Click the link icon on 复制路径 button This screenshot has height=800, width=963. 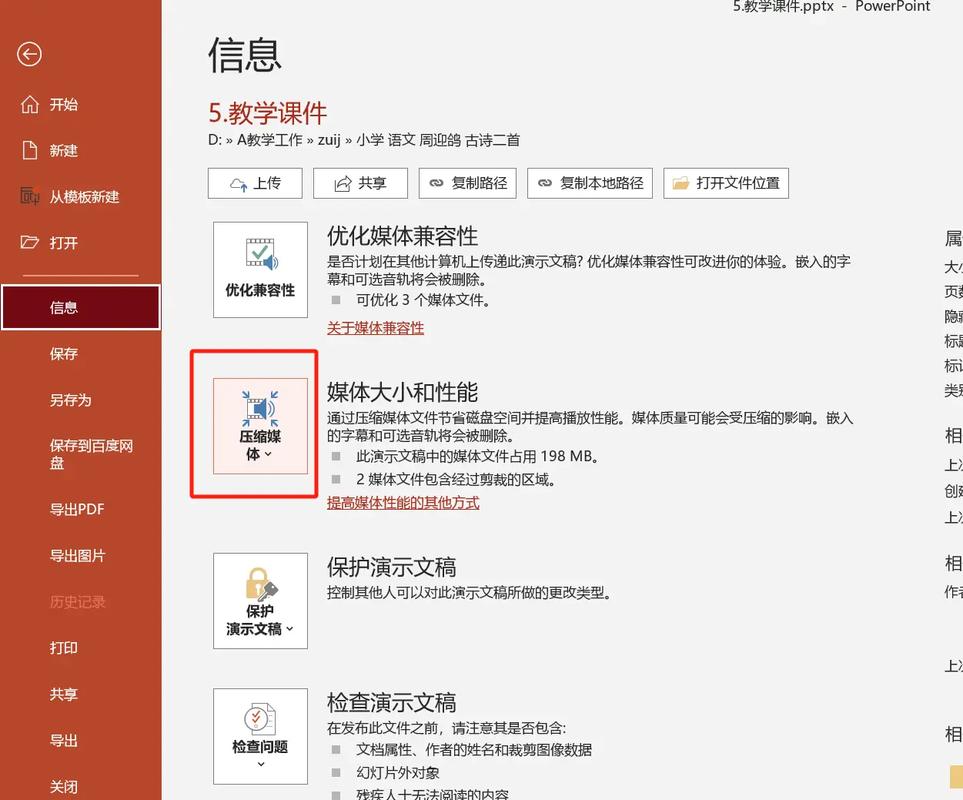tap(435, 183)
